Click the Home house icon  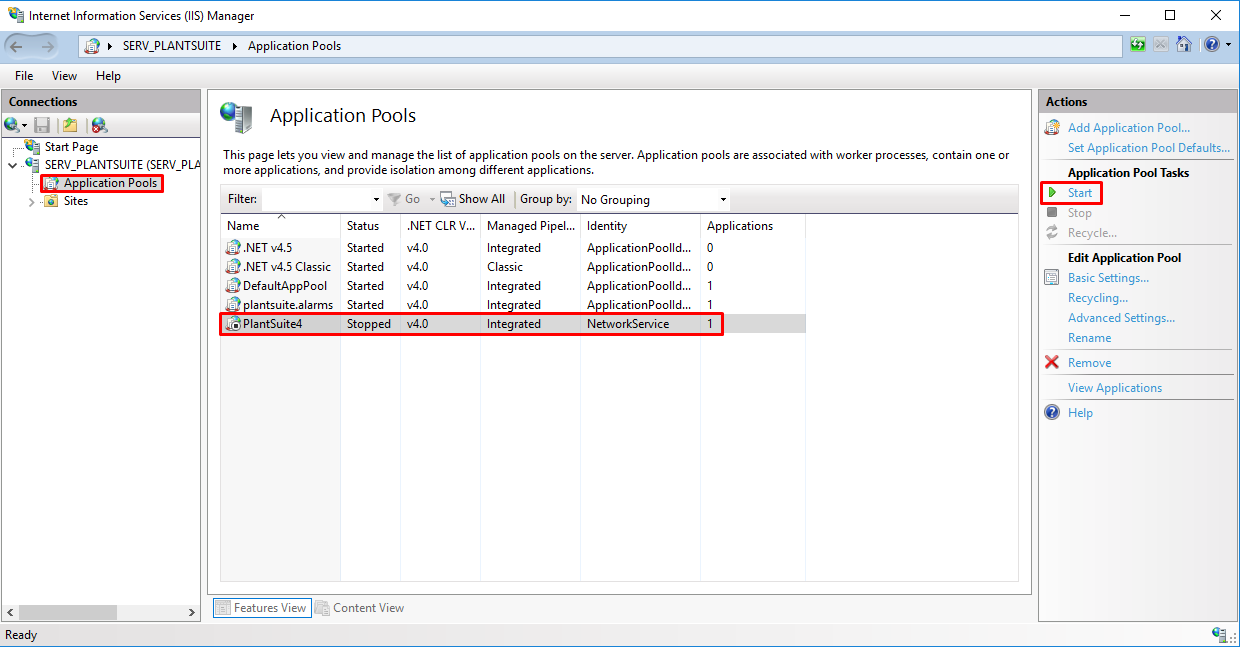click(x=1184, y=45)
